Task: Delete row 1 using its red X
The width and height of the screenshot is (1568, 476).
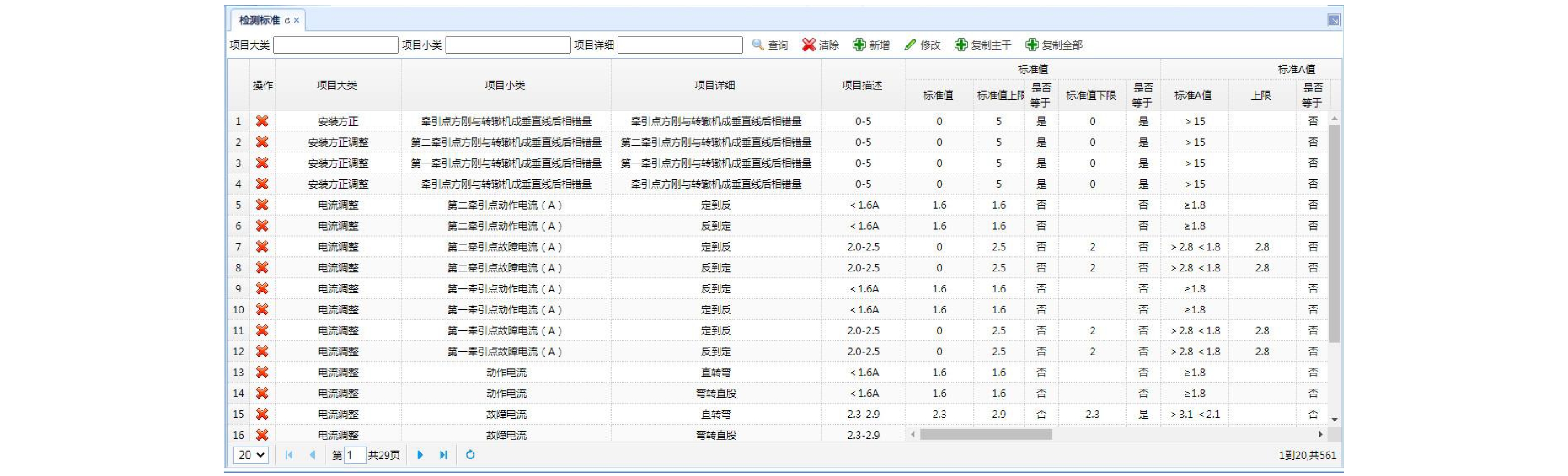Action: pyautogui.click(x=262, y=121)
